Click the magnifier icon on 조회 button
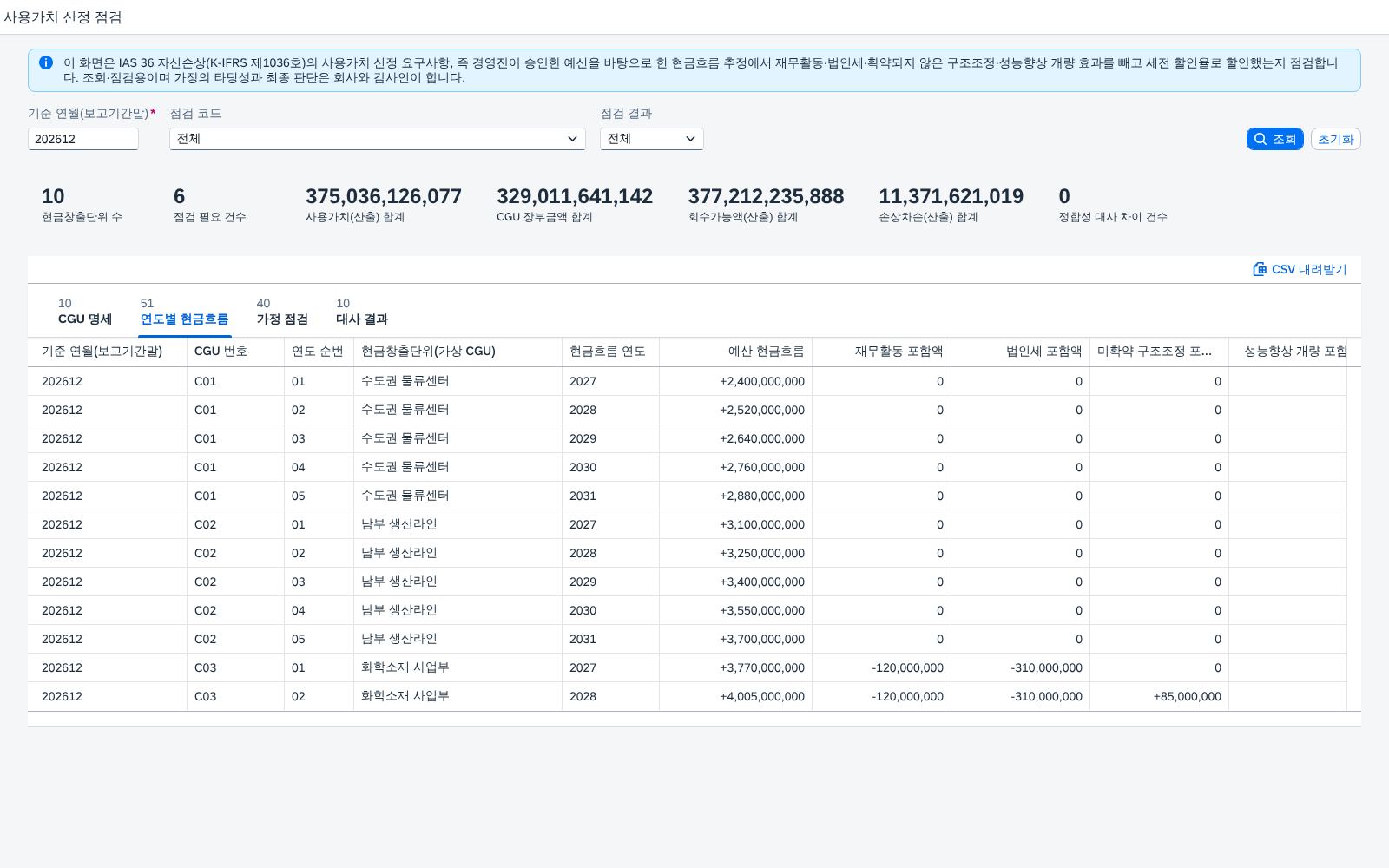 point(1261,139)
